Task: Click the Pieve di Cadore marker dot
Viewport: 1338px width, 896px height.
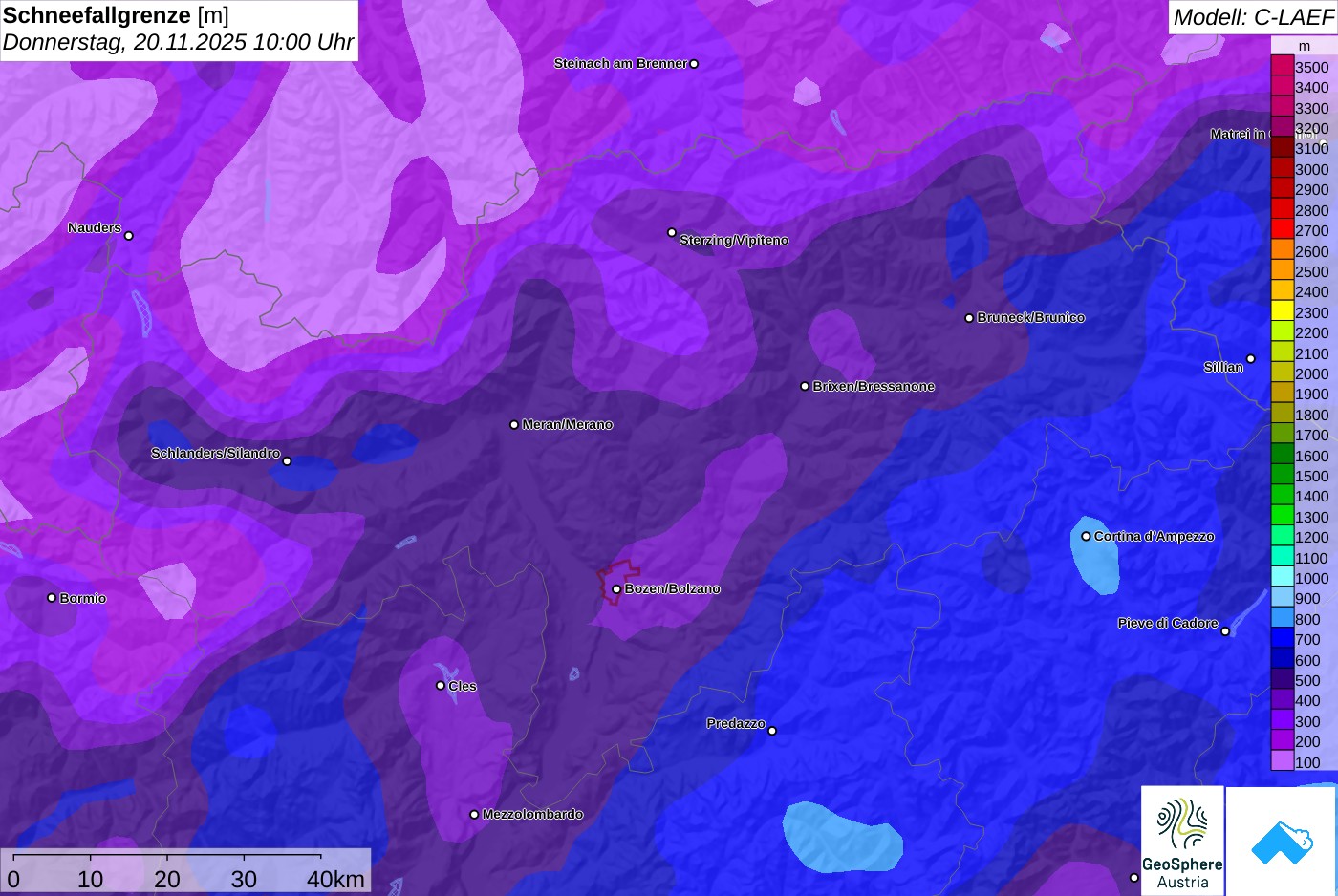Action: pyautogui.click(x=1225, y=630)
